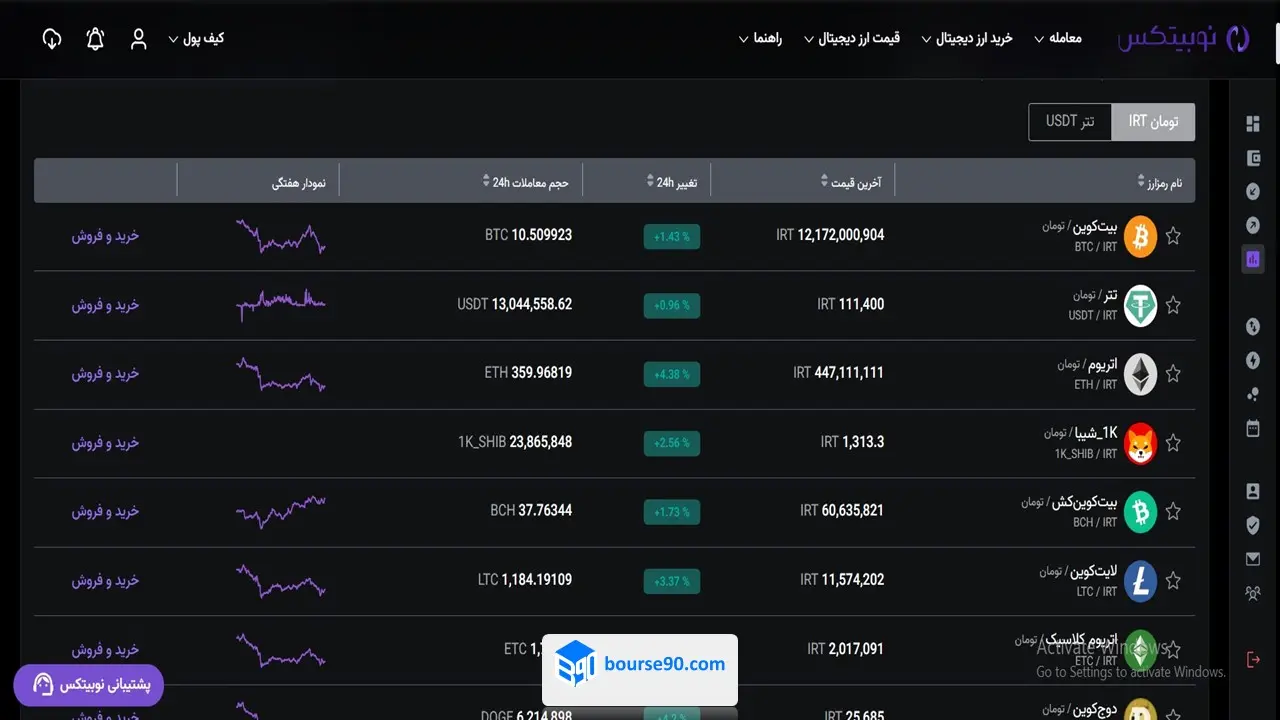Click the Litecoin weekly chart thumbnail
The width and height of the screenshot is (1280, 720).
tap(280, 580)
